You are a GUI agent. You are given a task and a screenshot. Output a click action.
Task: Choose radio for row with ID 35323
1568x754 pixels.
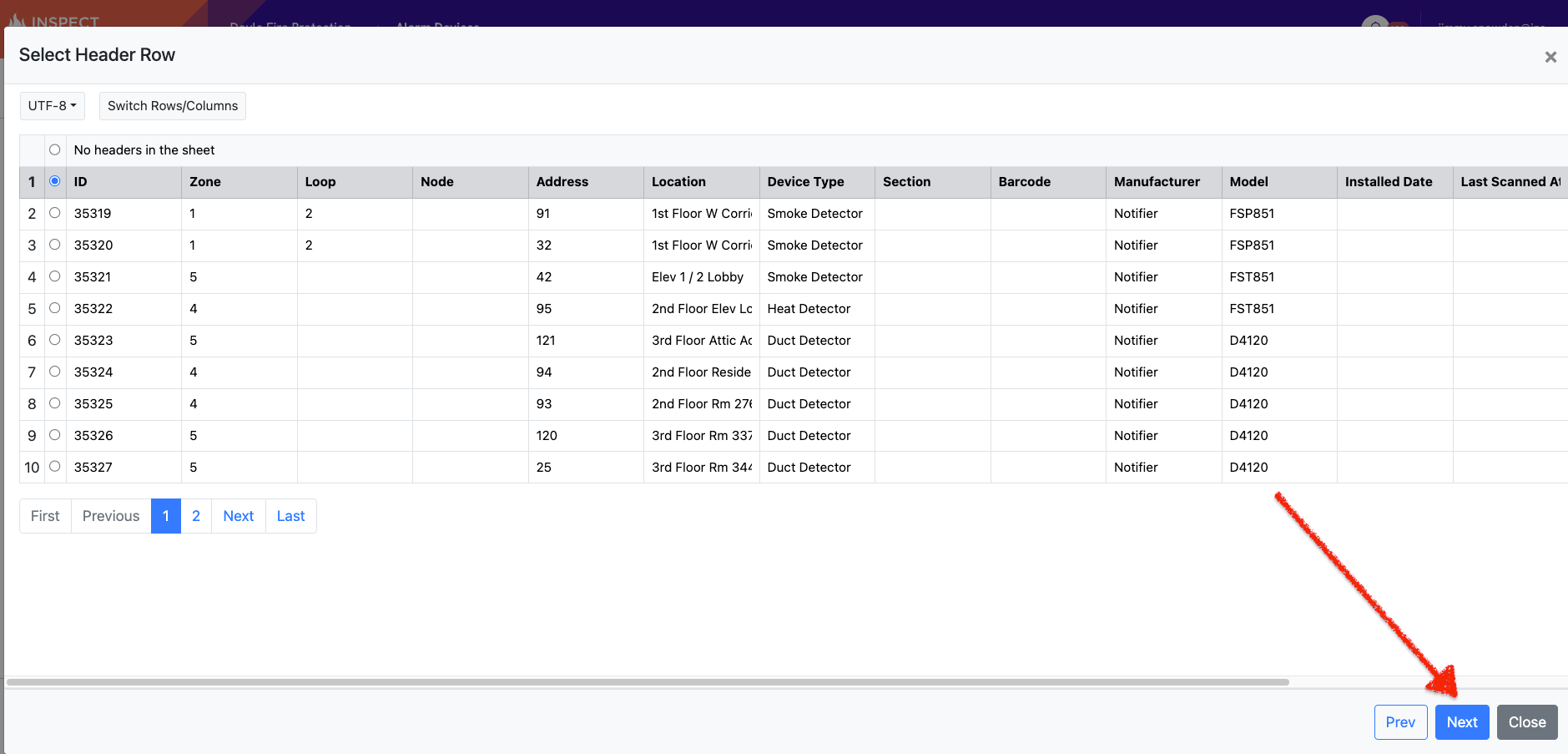tap(55, 340)
